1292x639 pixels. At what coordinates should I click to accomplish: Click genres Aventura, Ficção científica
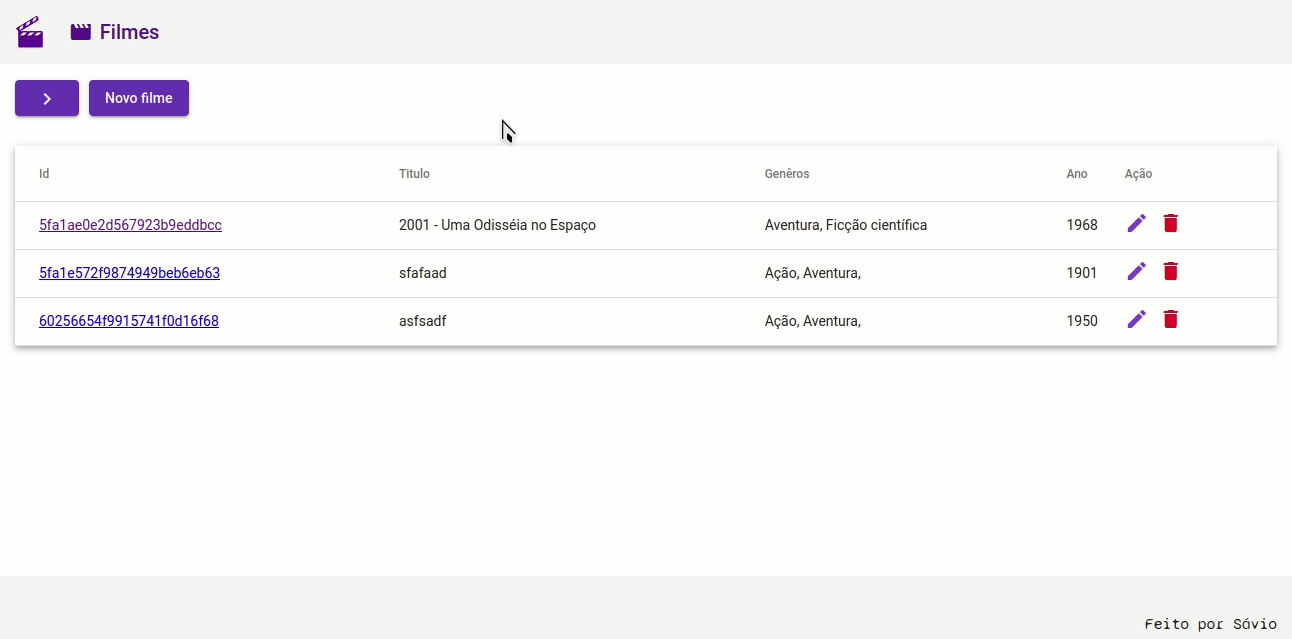846,225
